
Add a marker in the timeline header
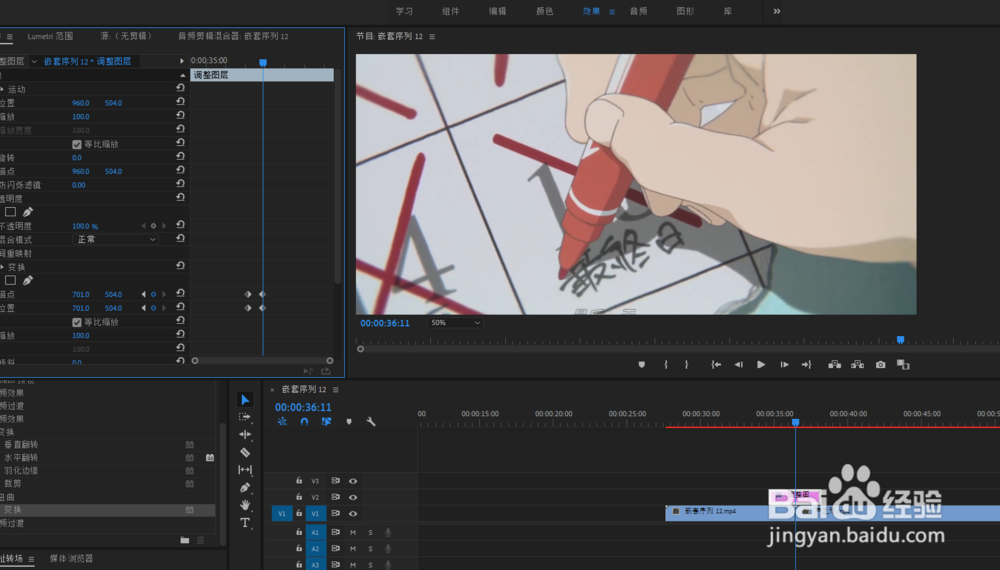(349, 421)
